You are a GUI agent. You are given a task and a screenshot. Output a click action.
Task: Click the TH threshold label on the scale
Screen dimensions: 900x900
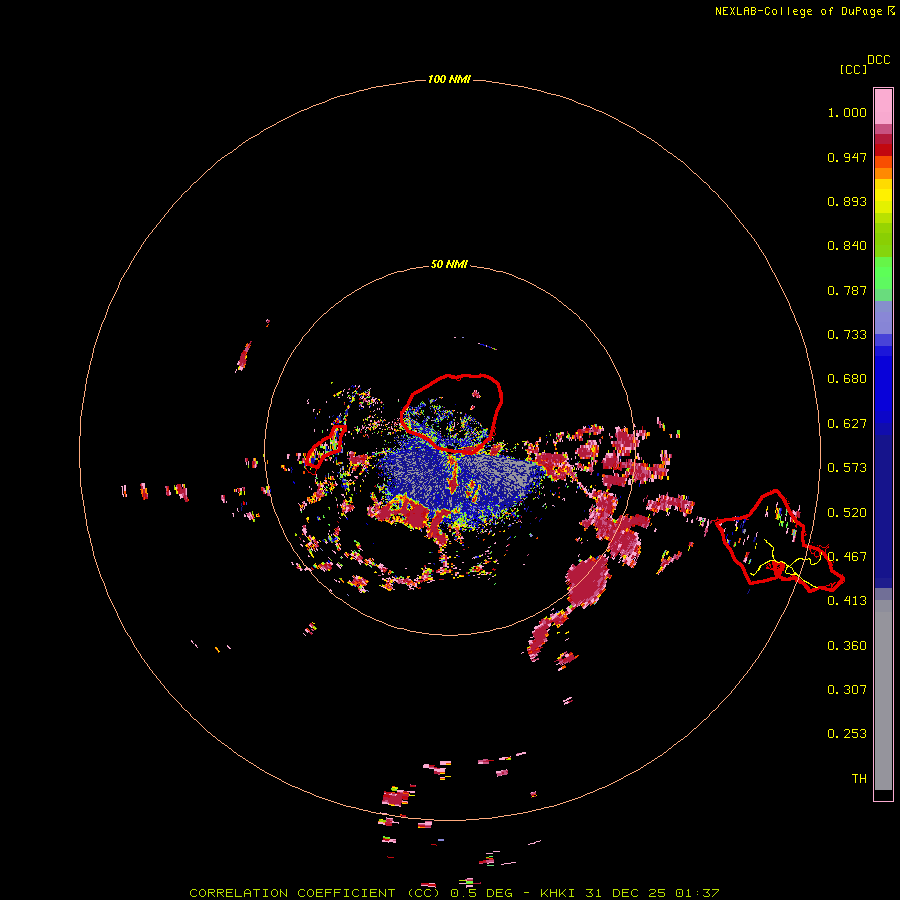click(859, 779)
